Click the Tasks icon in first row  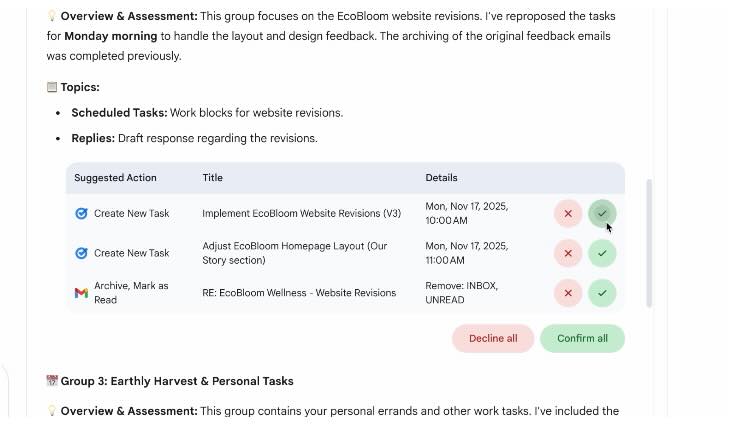[x=81, y=213]
